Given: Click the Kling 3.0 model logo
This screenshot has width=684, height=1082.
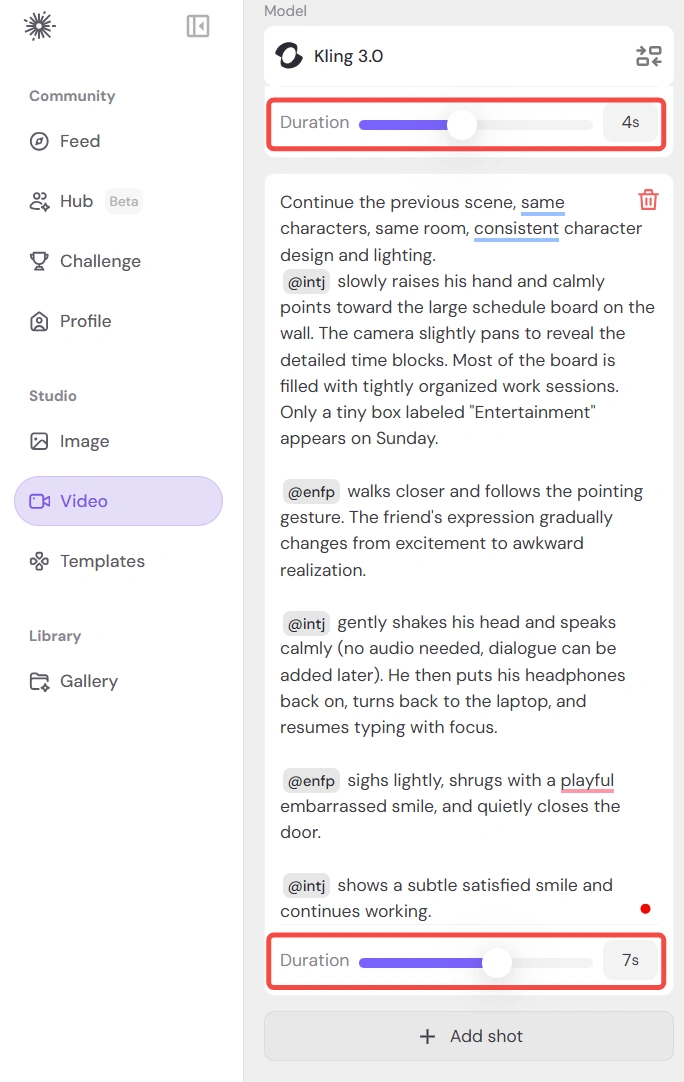Looking at the screenshot, I should coord(289,56).
